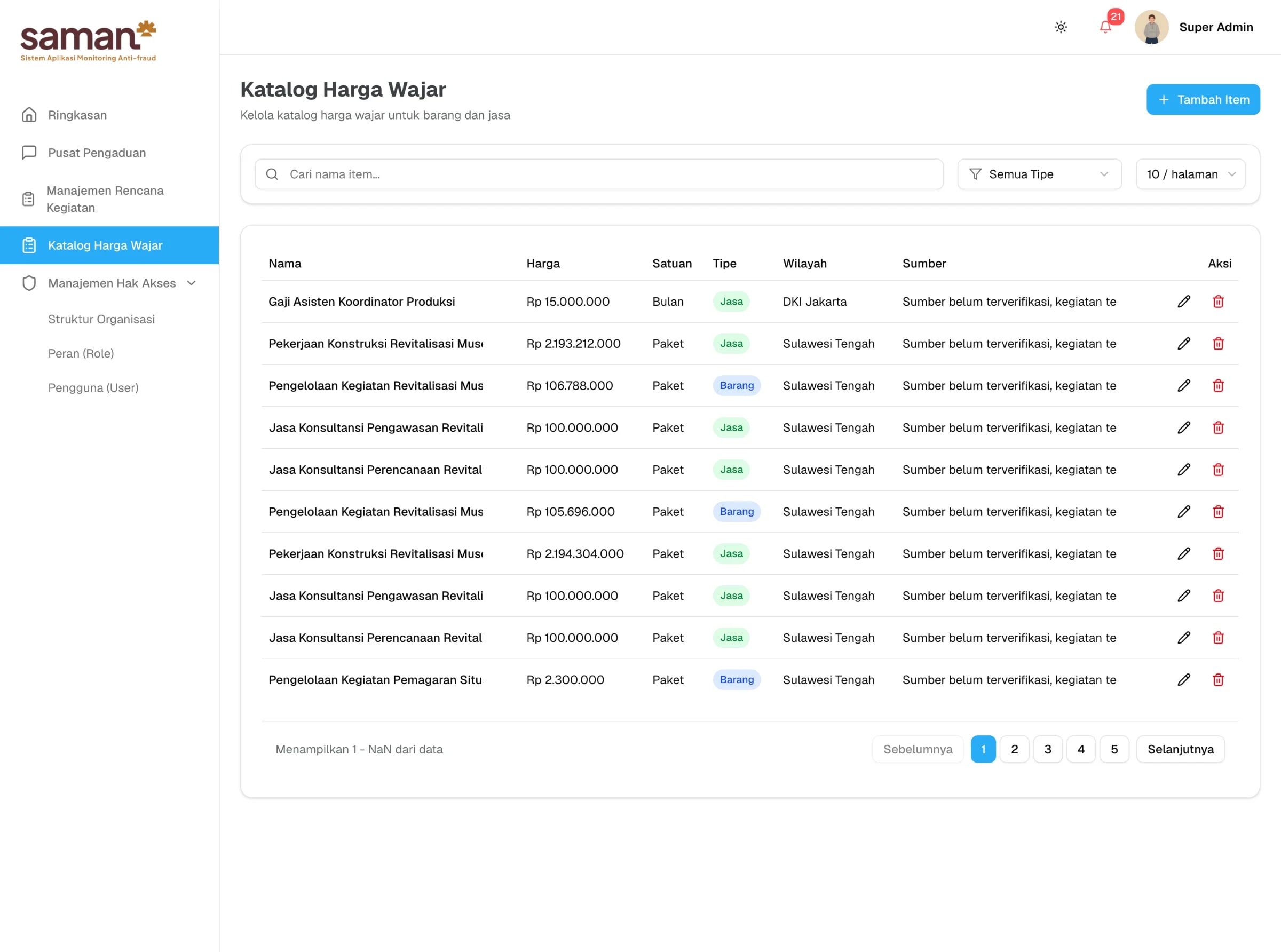Image resolution: width=1281 pixels, height=952 pixels.
Task: Open the Semua Tipe filter dropdown
Action: click(1039, 174)
